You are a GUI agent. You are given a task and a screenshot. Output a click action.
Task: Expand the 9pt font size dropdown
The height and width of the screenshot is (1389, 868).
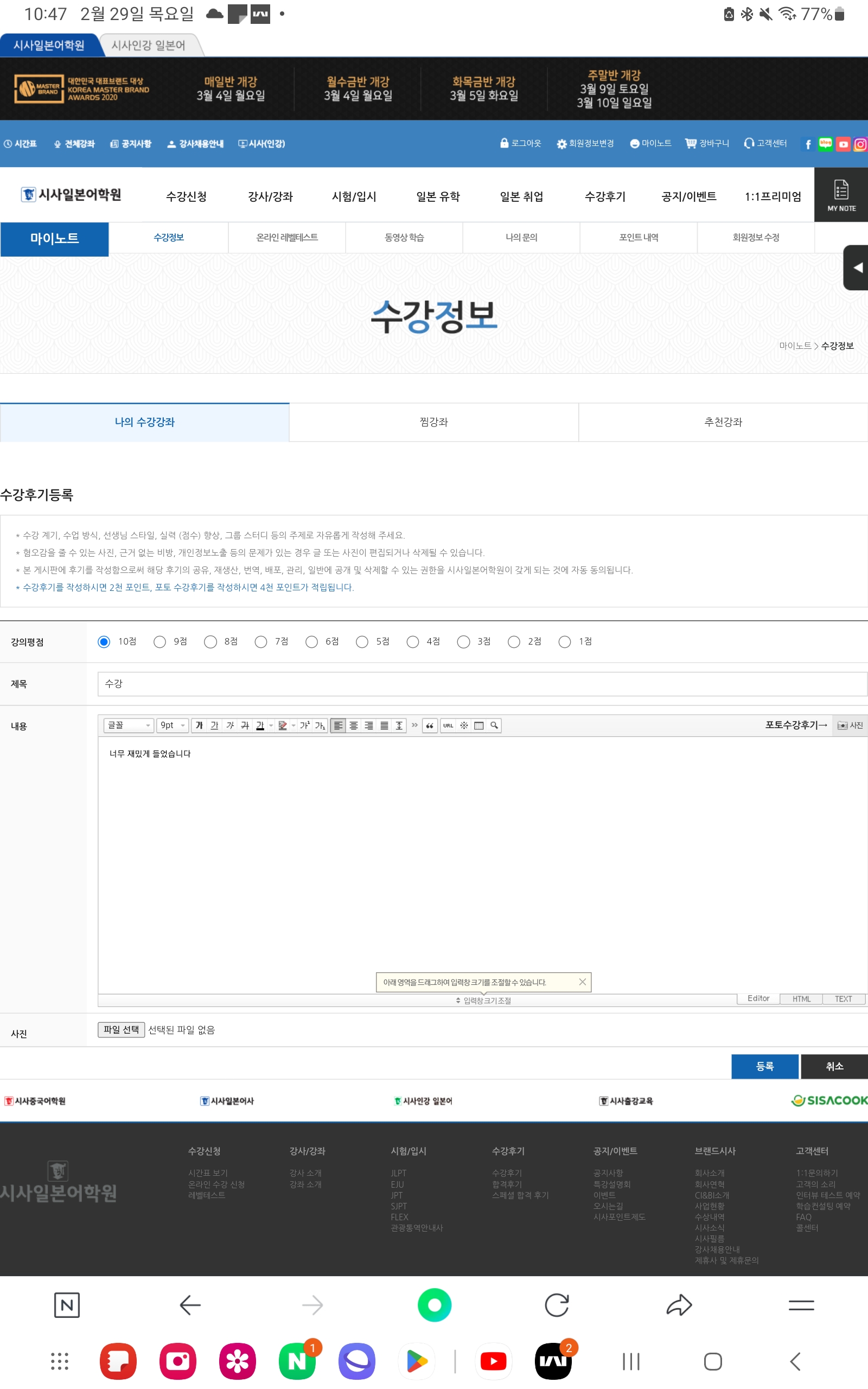173,725
